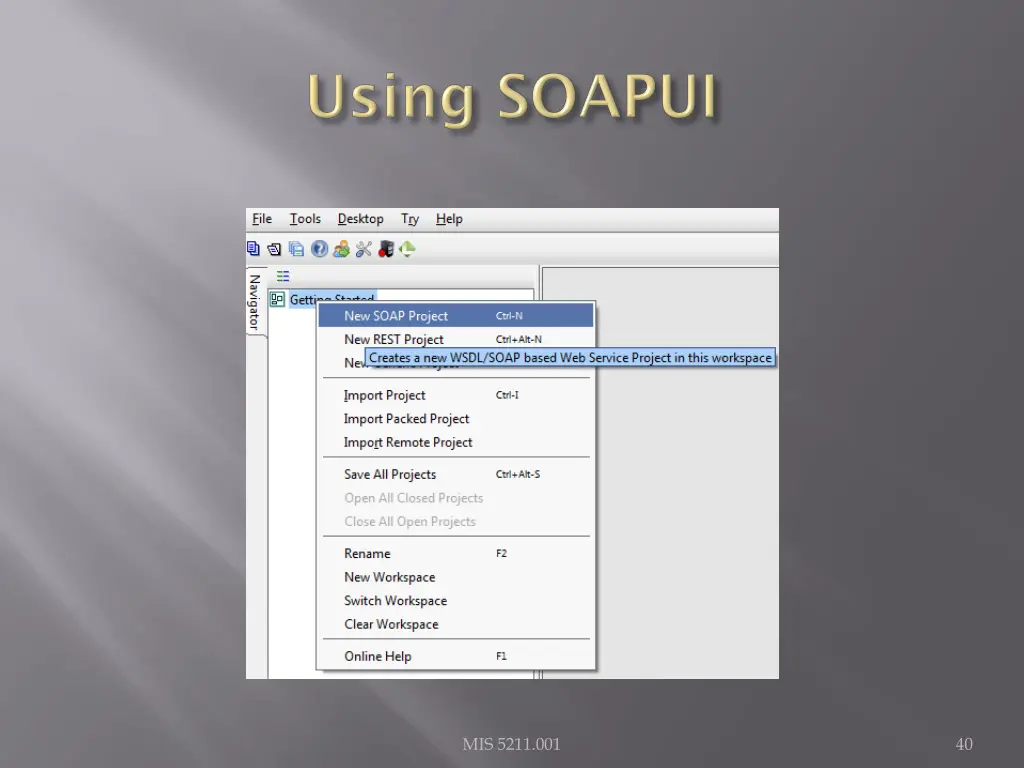The image size is (1024, 768).
Task: Open preferences via wrench and screwdriver icon
Action: point(364,249)
